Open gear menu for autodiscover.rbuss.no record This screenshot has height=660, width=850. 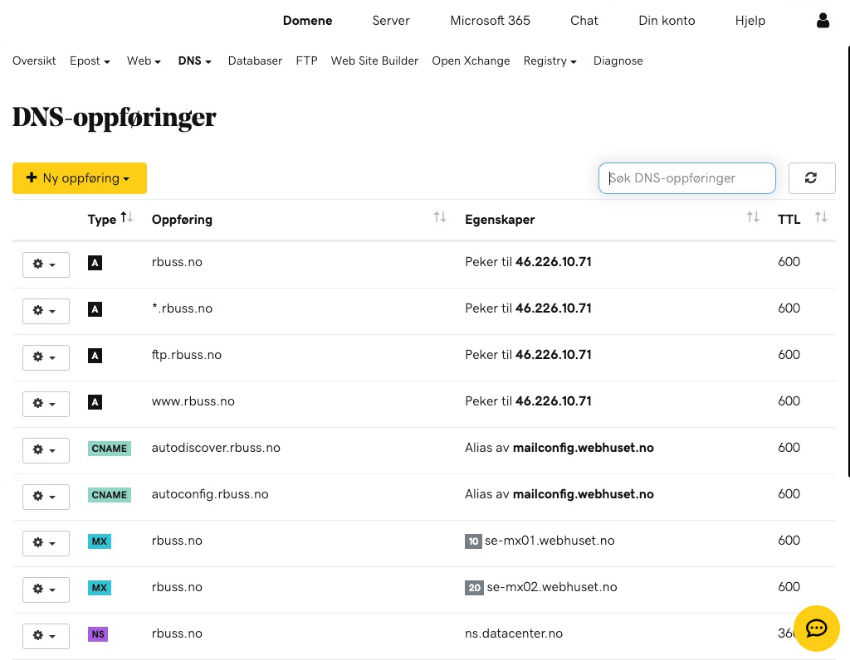(45, 450)
